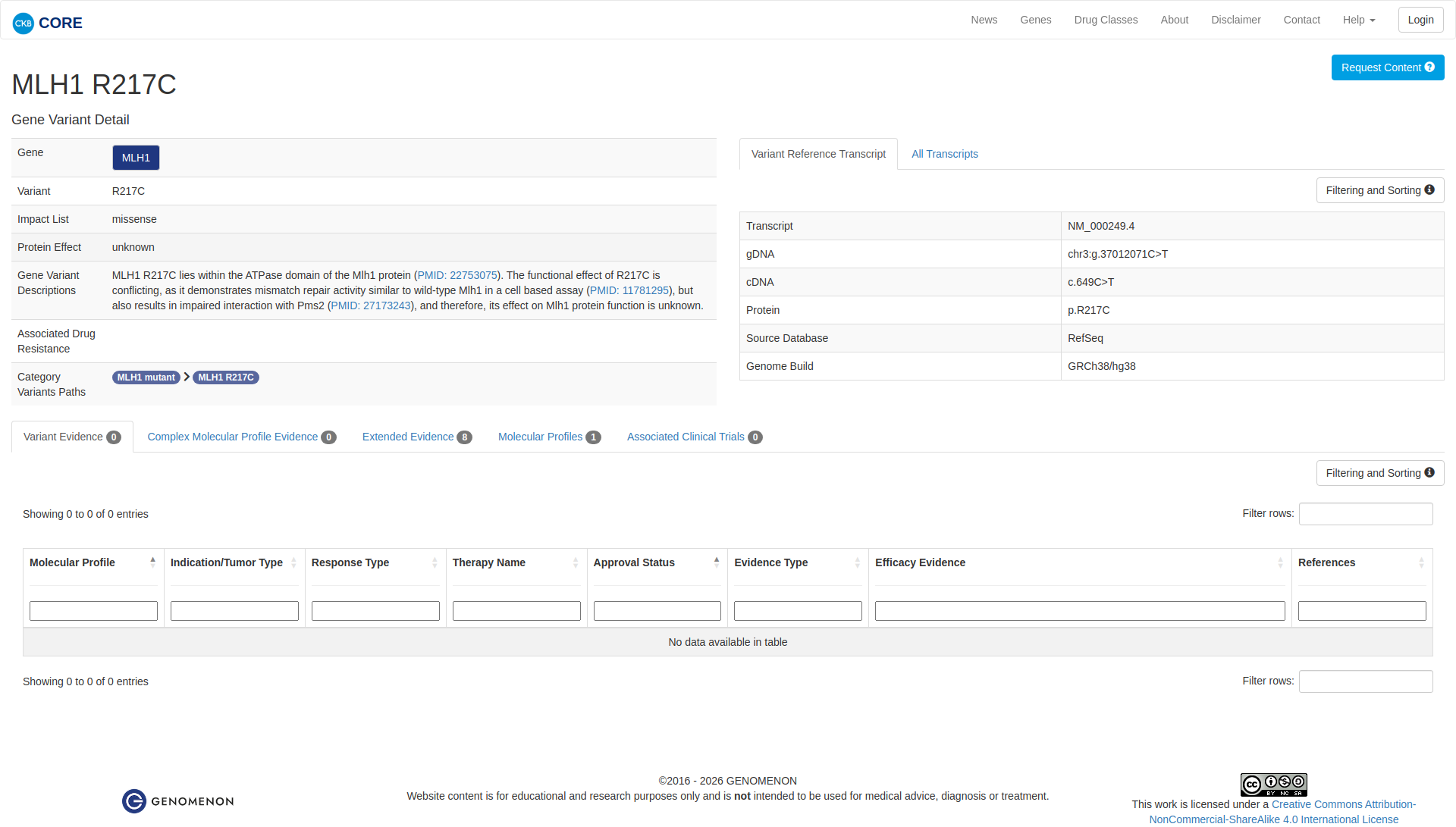Click the MLH1 mutant category badge

tap(146, 377)
